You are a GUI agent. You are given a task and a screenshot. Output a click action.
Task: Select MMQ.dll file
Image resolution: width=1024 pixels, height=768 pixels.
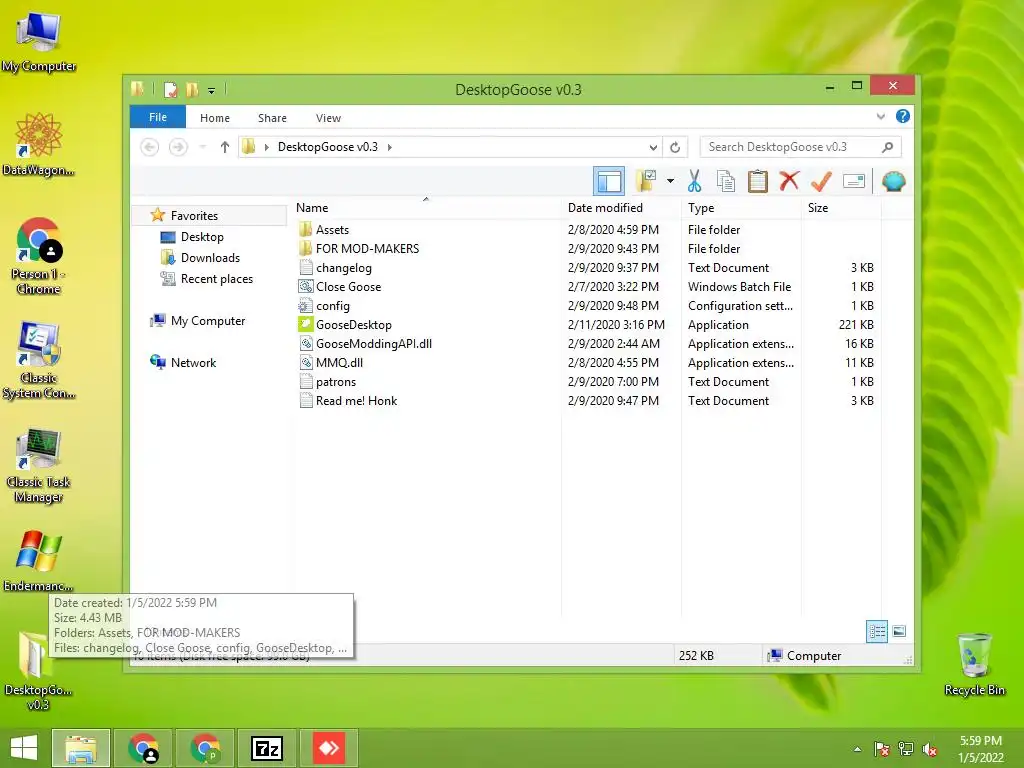click(340, 362)
